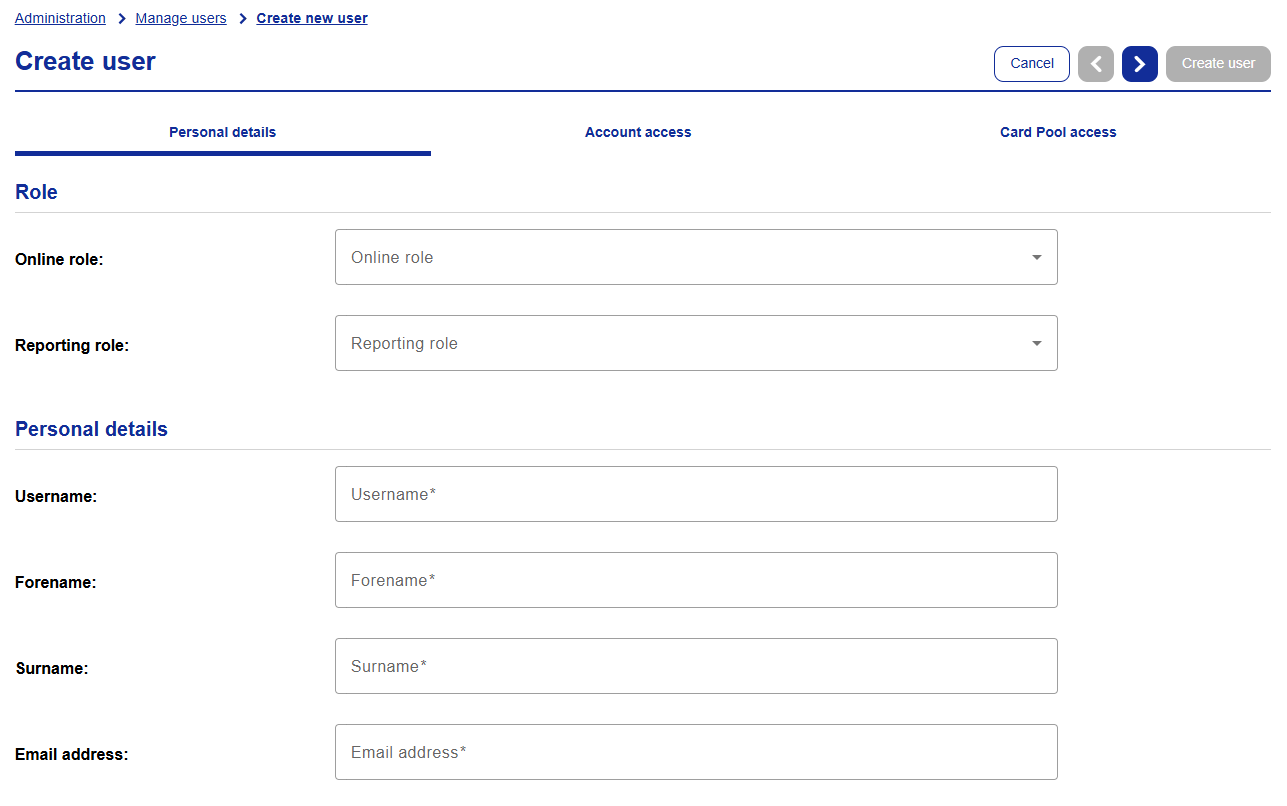Click the 'Create user' page title
Image resolution: width=1287 pixels, height=806 pixels.
[85, 61]
